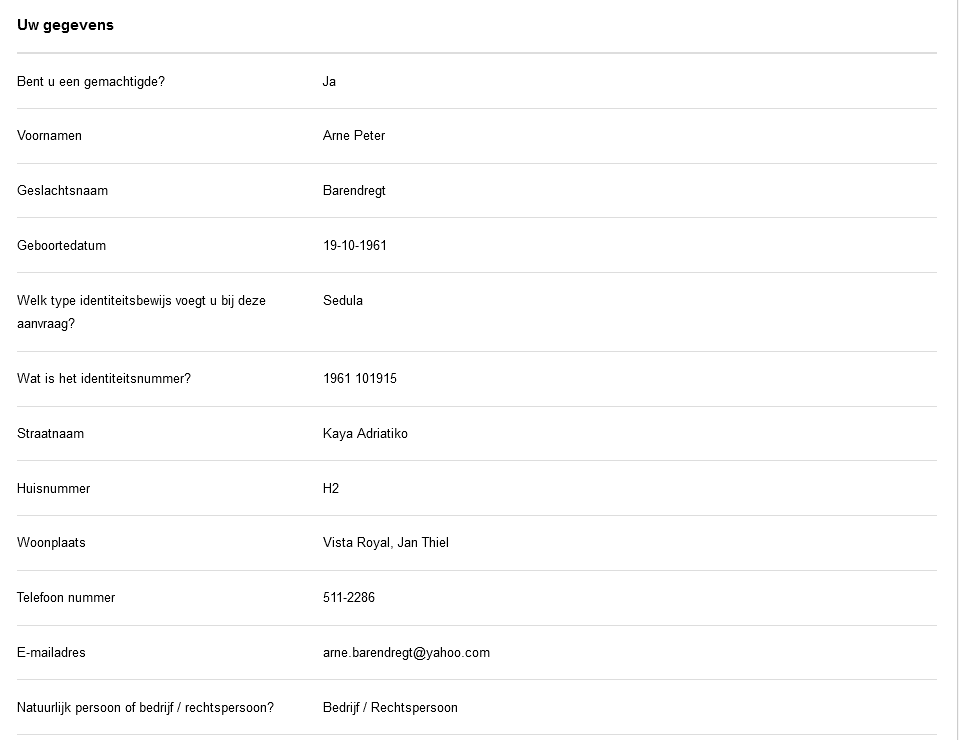Select the "Bedrijf / Rechtspersoon" value

click(390, 707)
